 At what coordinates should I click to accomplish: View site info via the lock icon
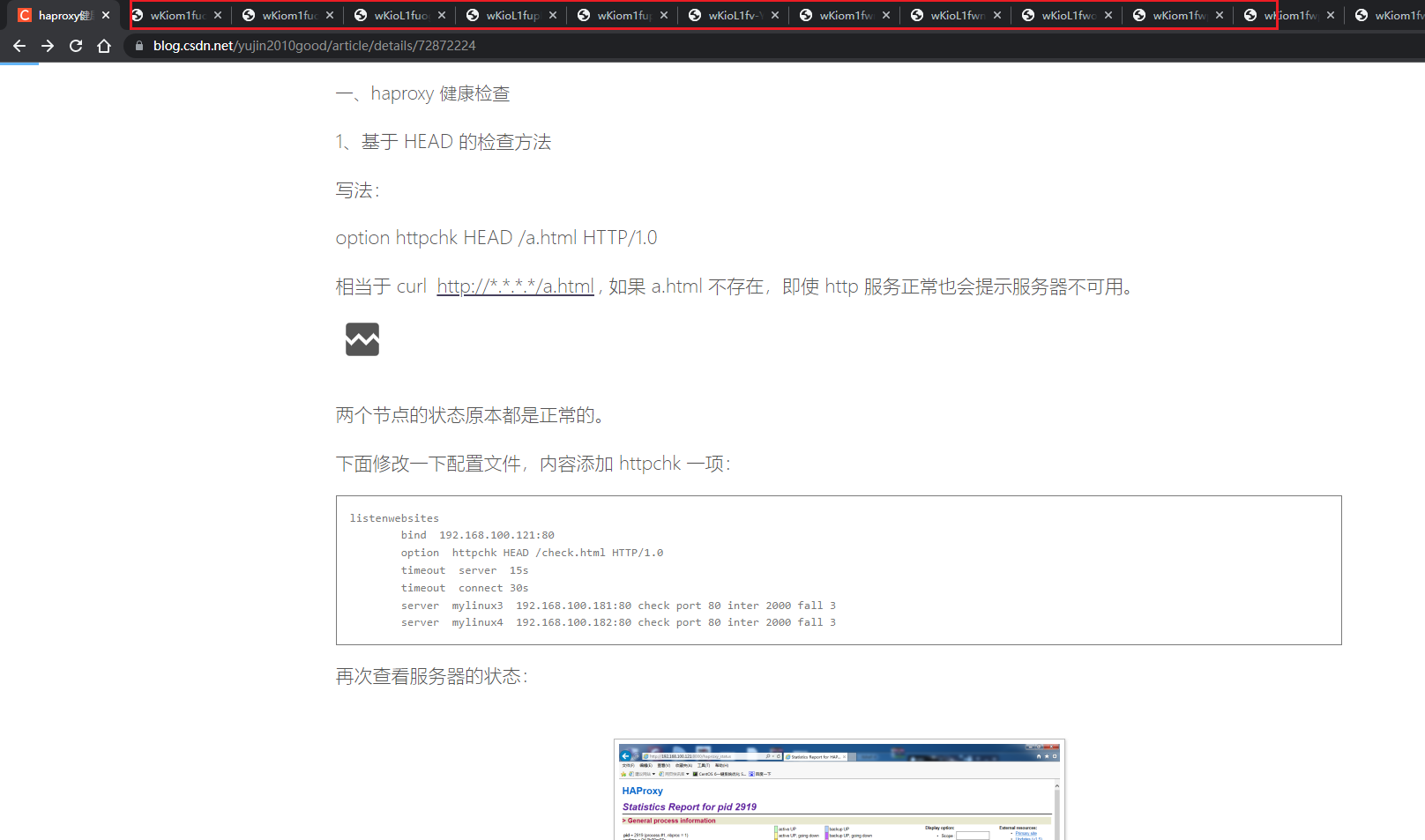139,46
